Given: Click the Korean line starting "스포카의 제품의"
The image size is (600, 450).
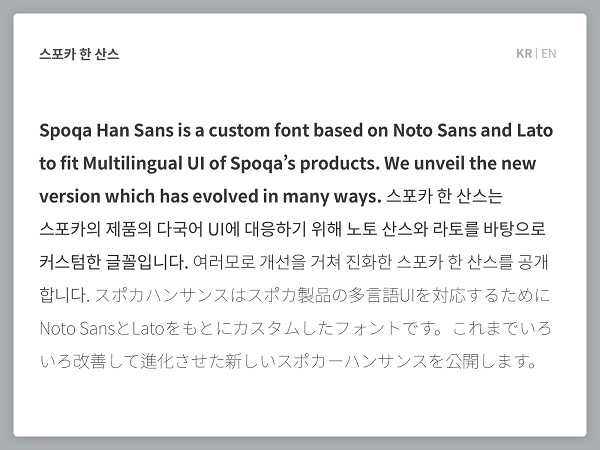Looking at the screenshot, I should (292, 229).
